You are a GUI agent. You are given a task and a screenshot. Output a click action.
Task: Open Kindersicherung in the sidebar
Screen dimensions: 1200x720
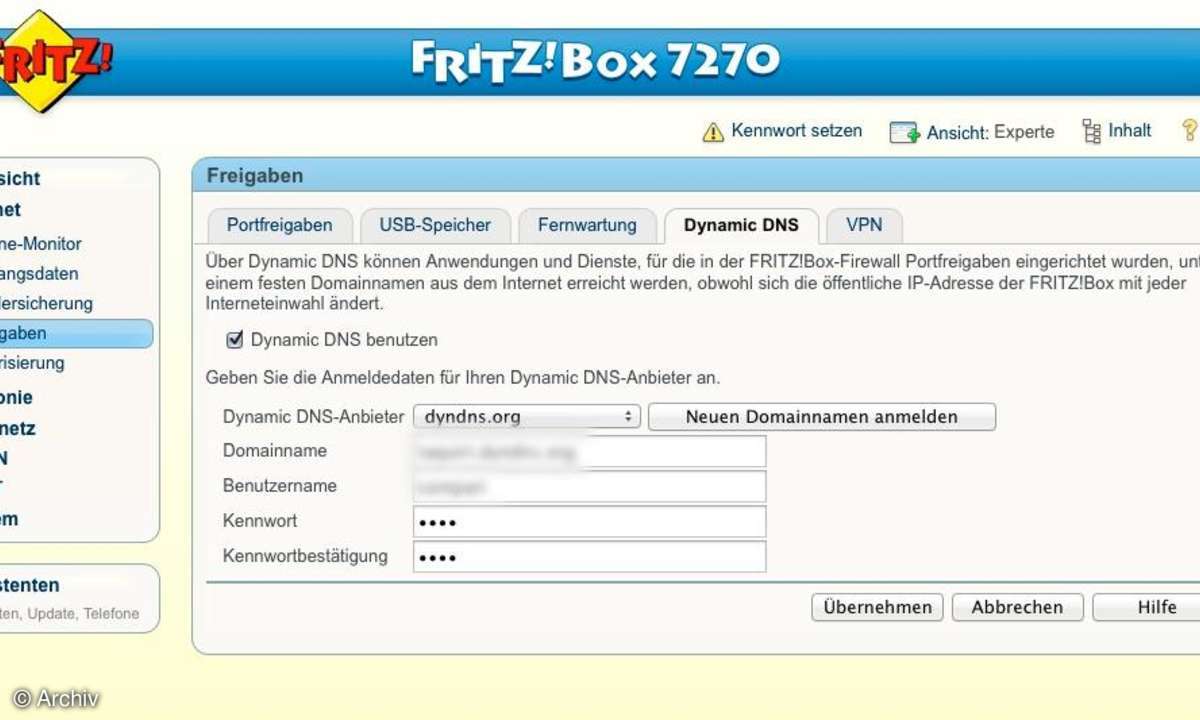(x=46, y=303)
